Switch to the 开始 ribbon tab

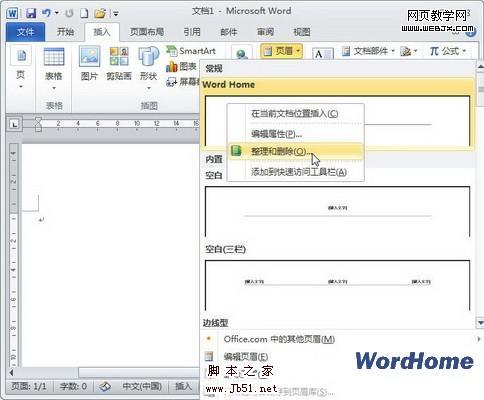click(65, 32)
